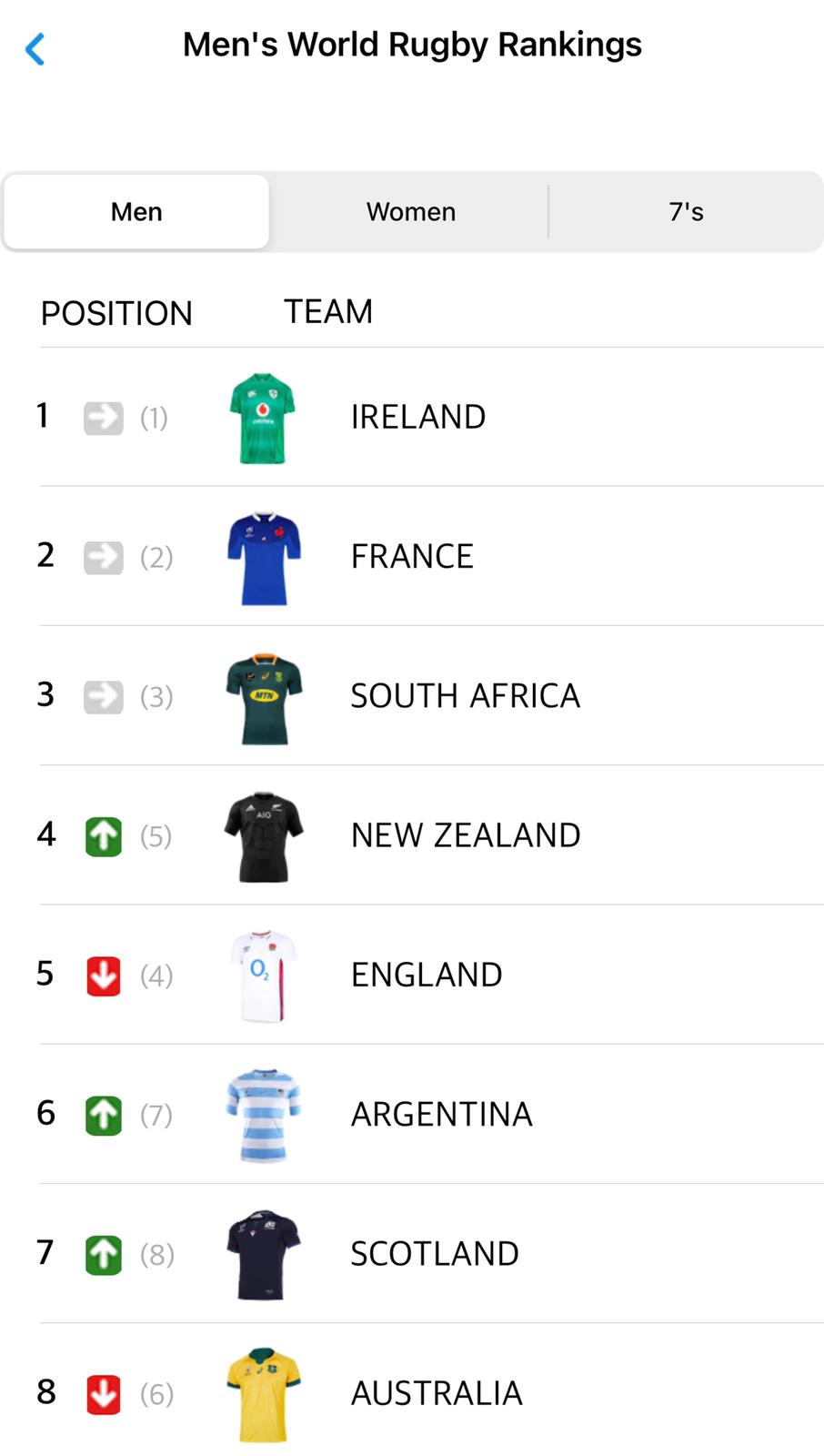Image resolution: width=824 pixels, height=1456 pixels.
Task: Open the SOUTH AFRICA team name
Action: tap(465, 696)
